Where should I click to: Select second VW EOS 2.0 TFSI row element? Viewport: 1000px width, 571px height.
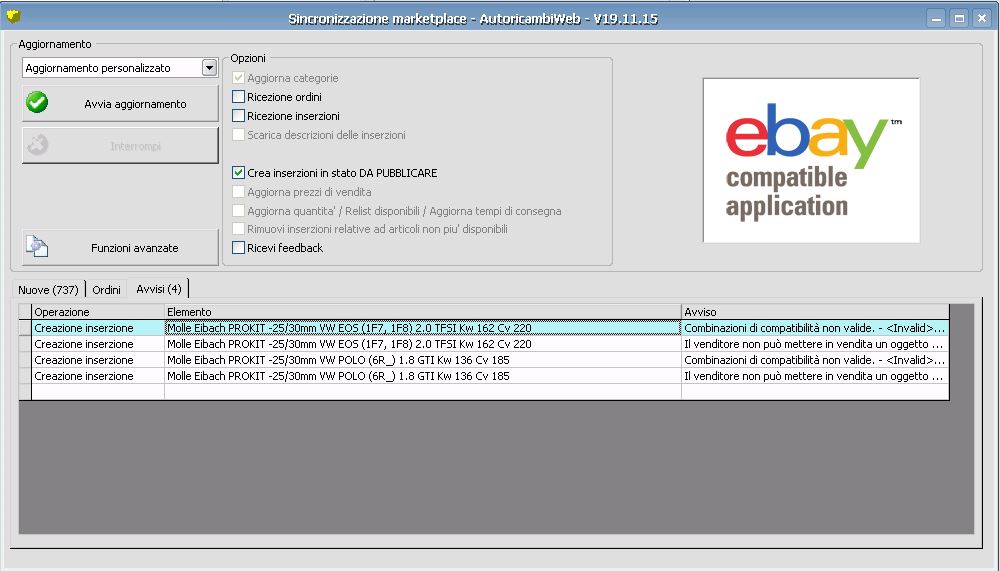423,344
